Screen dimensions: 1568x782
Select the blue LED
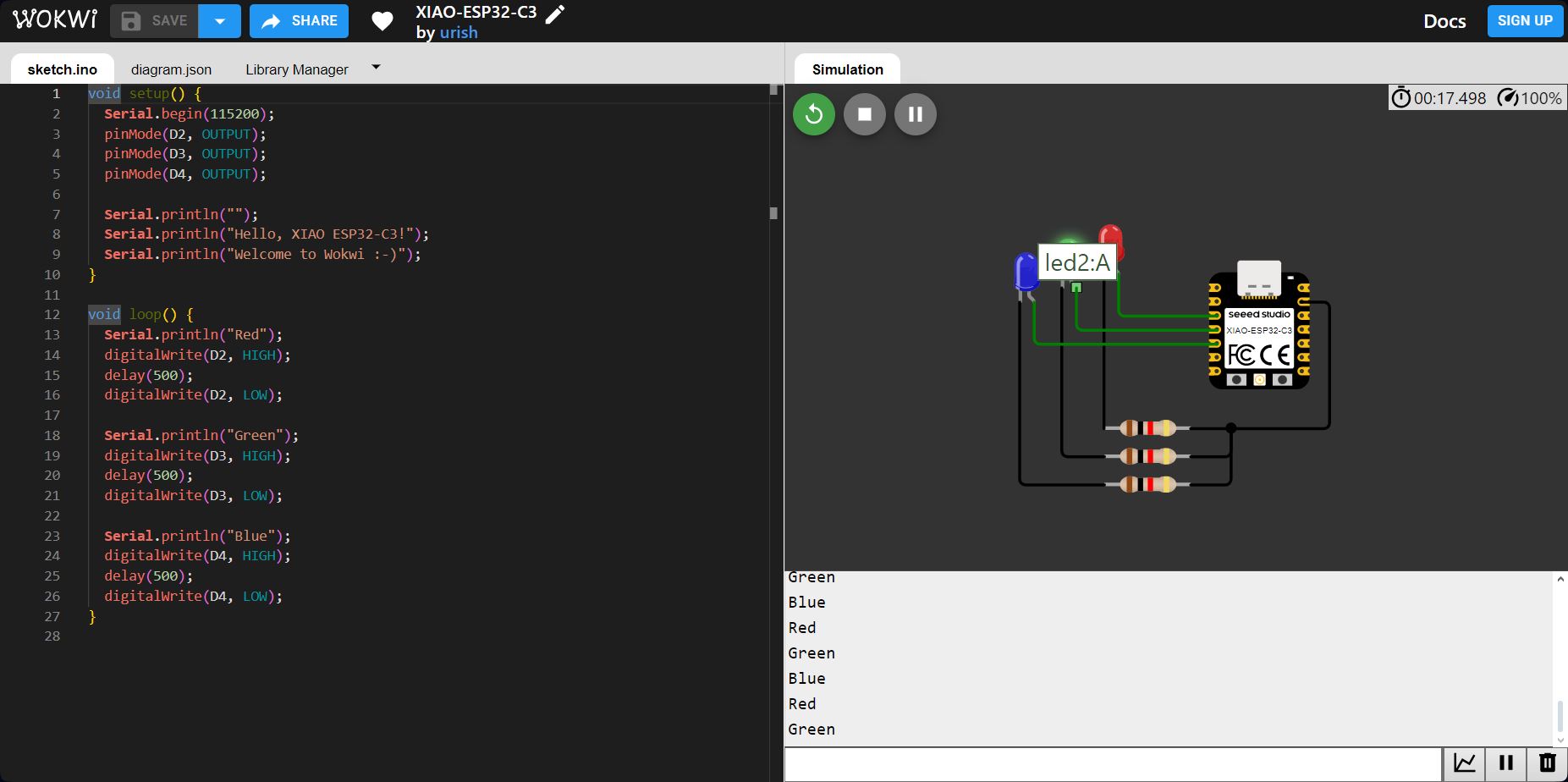[1026, 273]
